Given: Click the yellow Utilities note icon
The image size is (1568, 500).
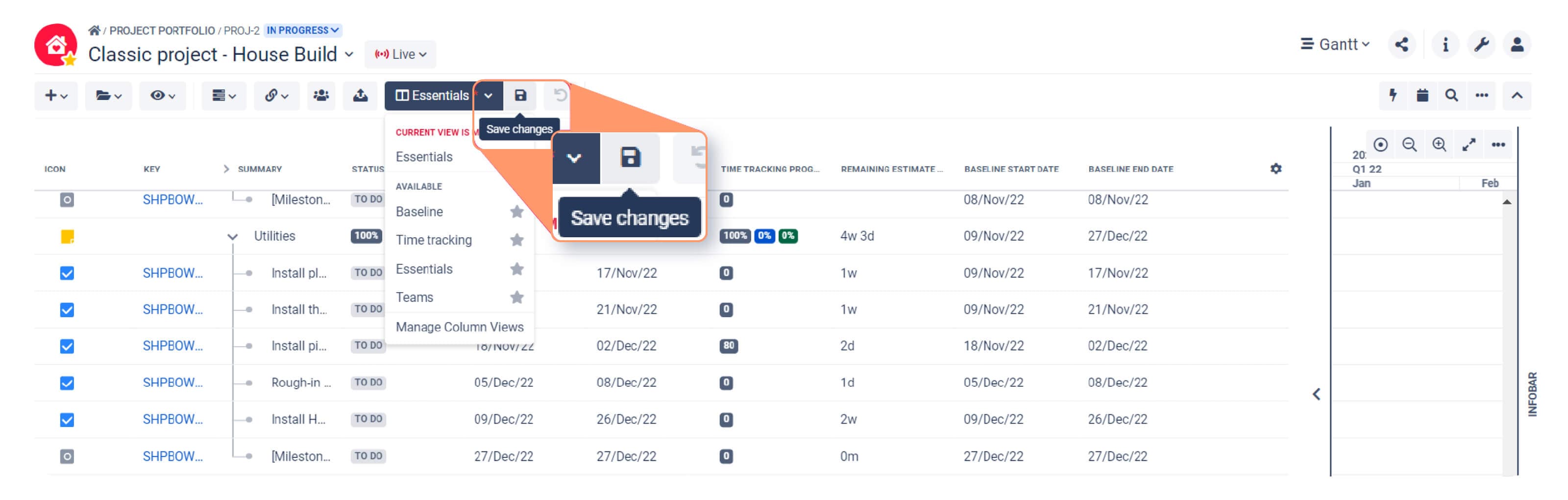Looking at the screenshot, I should click(67, 237).
